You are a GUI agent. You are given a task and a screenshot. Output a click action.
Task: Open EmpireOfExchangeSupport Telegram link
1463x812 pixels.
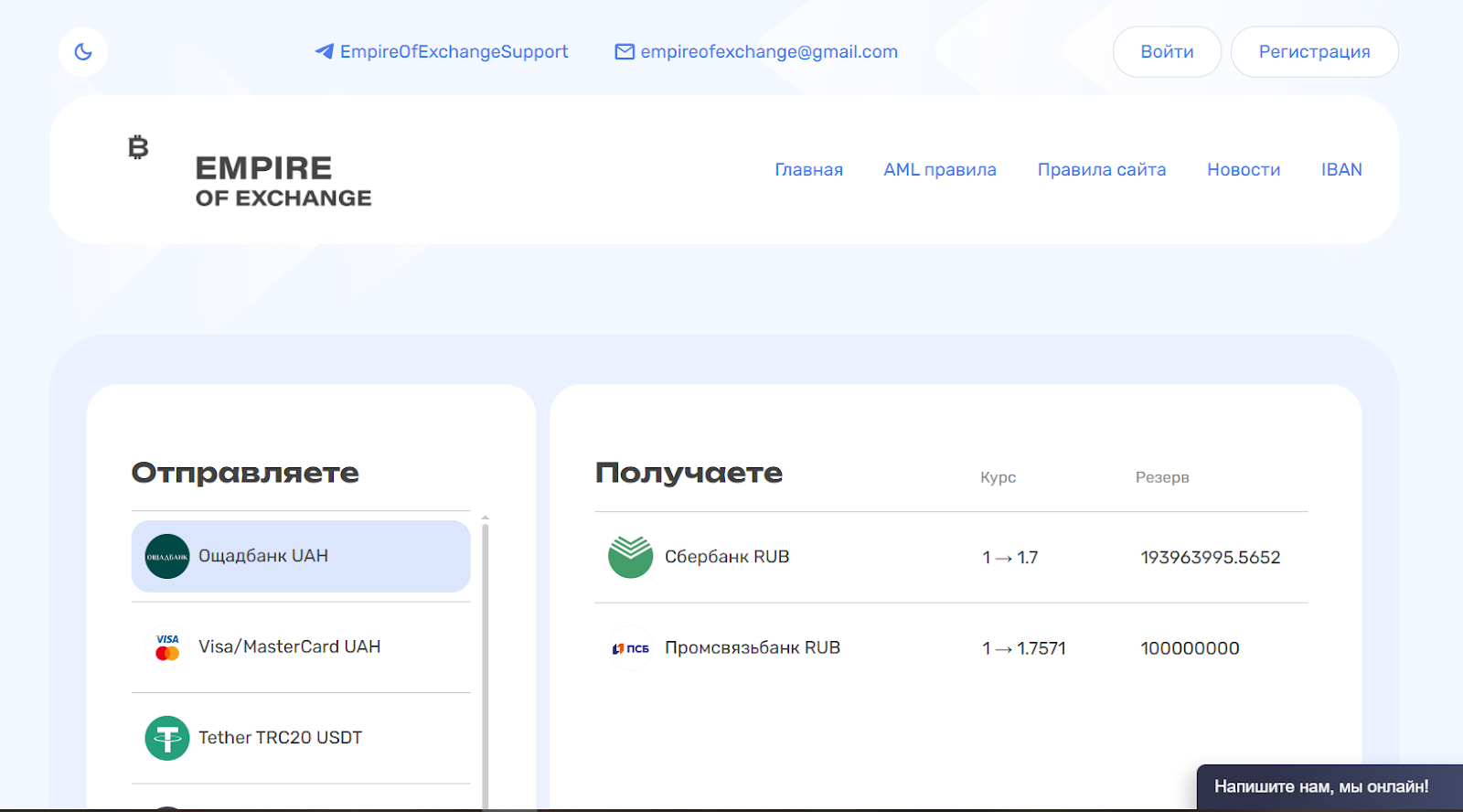454,52
